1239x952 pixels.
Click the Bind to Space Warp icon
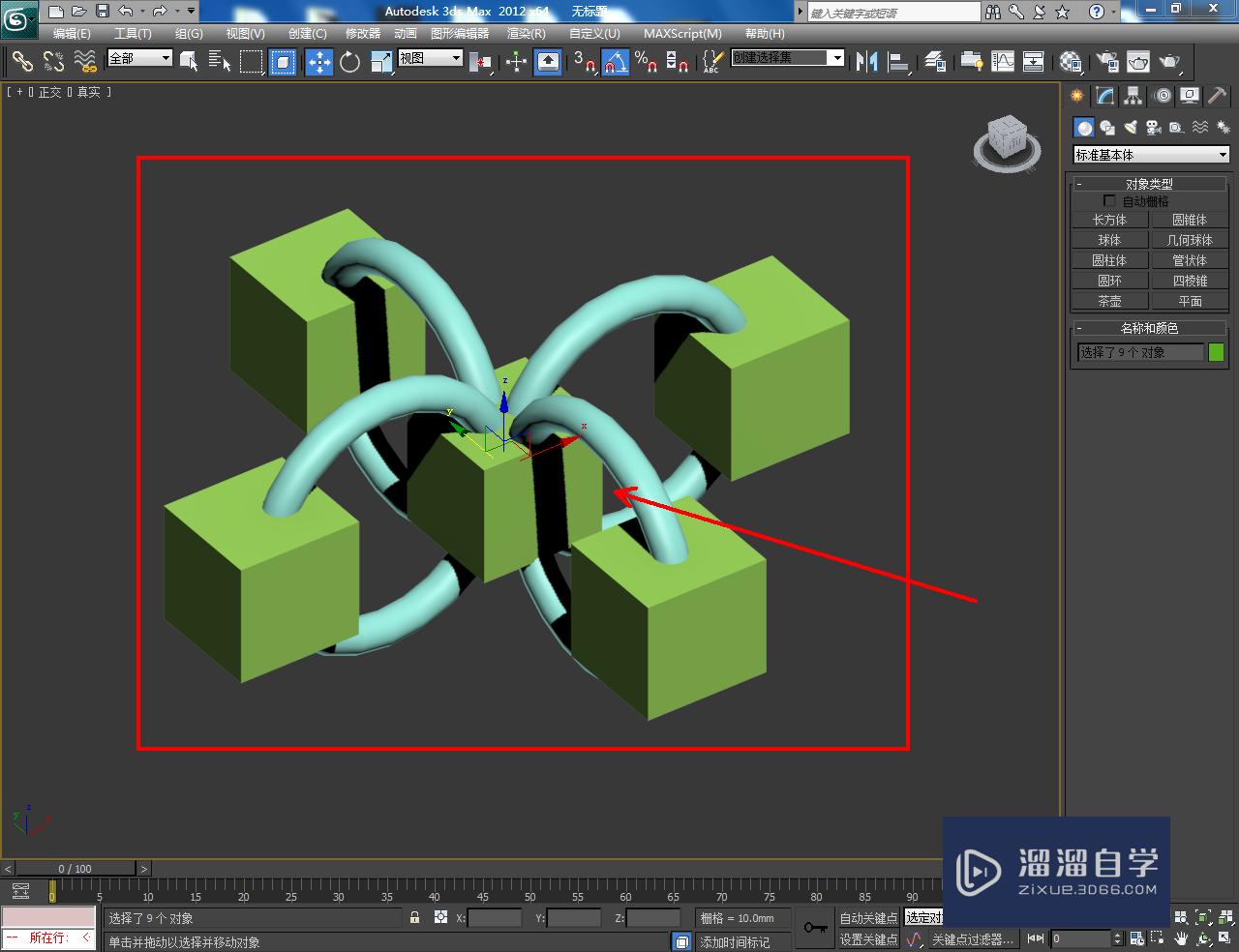coord(85,62)
